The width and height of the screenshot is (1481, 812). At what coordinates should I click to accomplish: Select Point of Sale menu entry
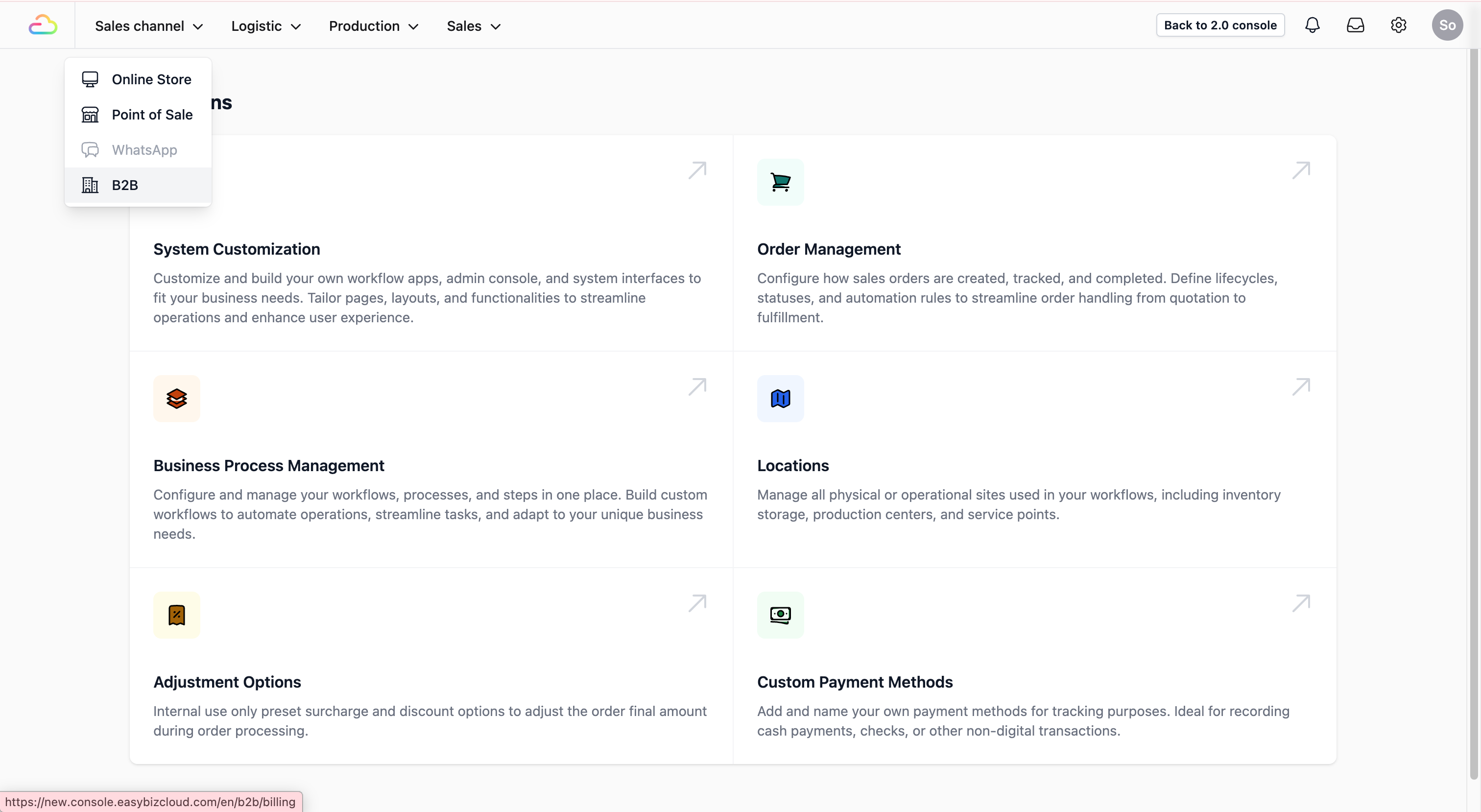tap(152, 115)
